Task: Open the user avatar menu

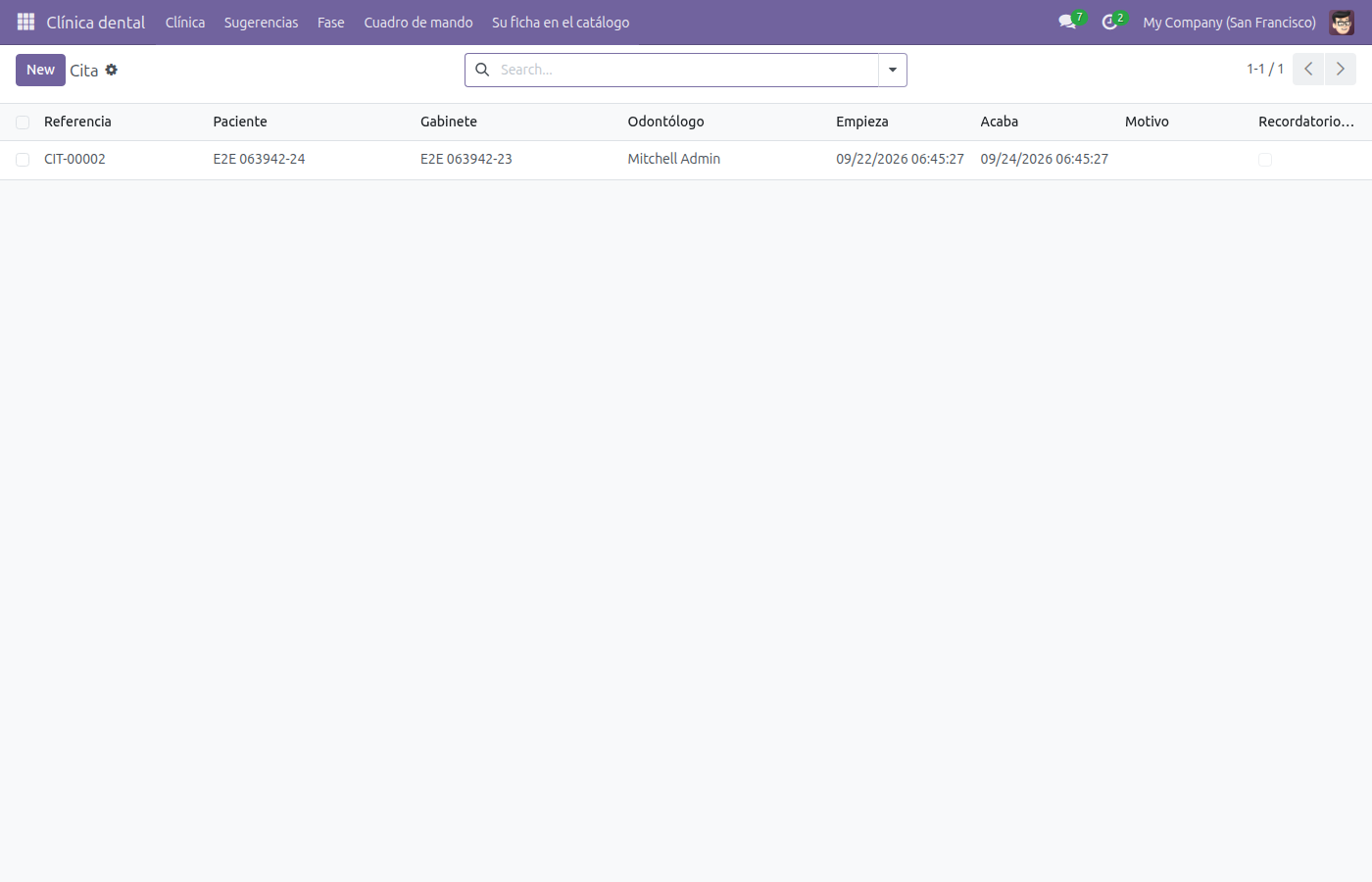Action: click(1342, 22)
